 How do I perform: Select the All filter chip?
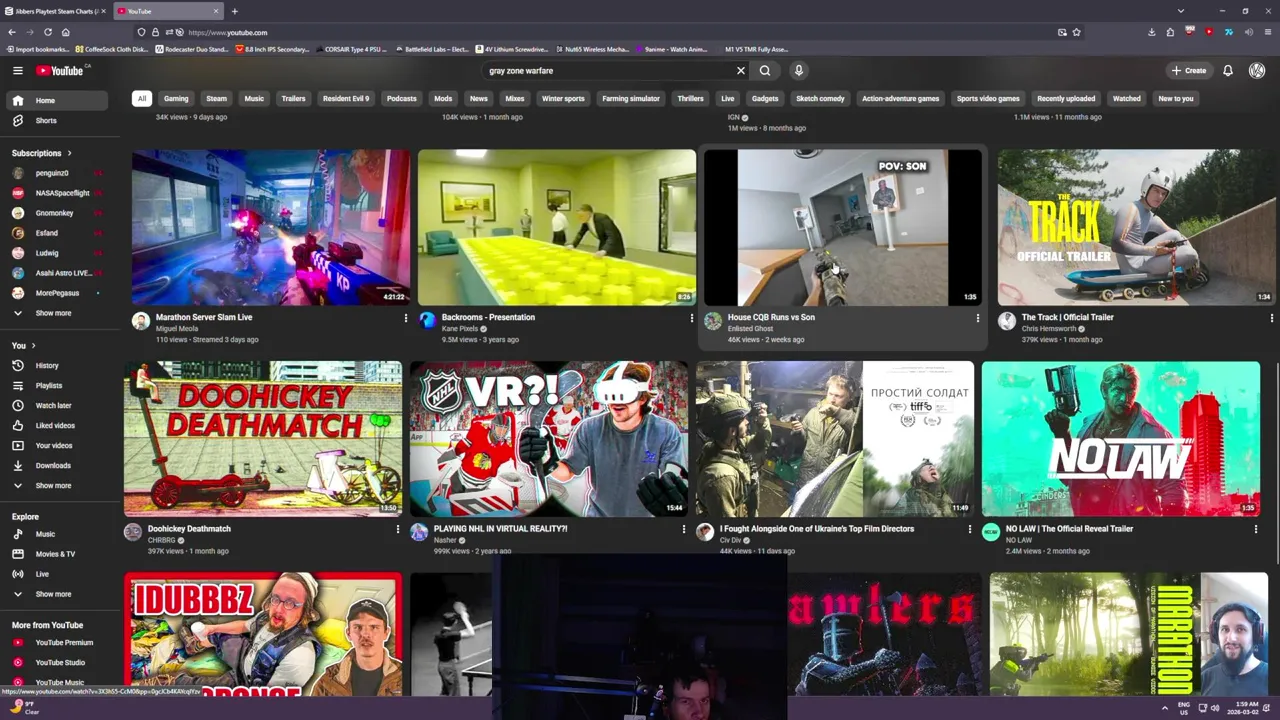pos(142,99)
